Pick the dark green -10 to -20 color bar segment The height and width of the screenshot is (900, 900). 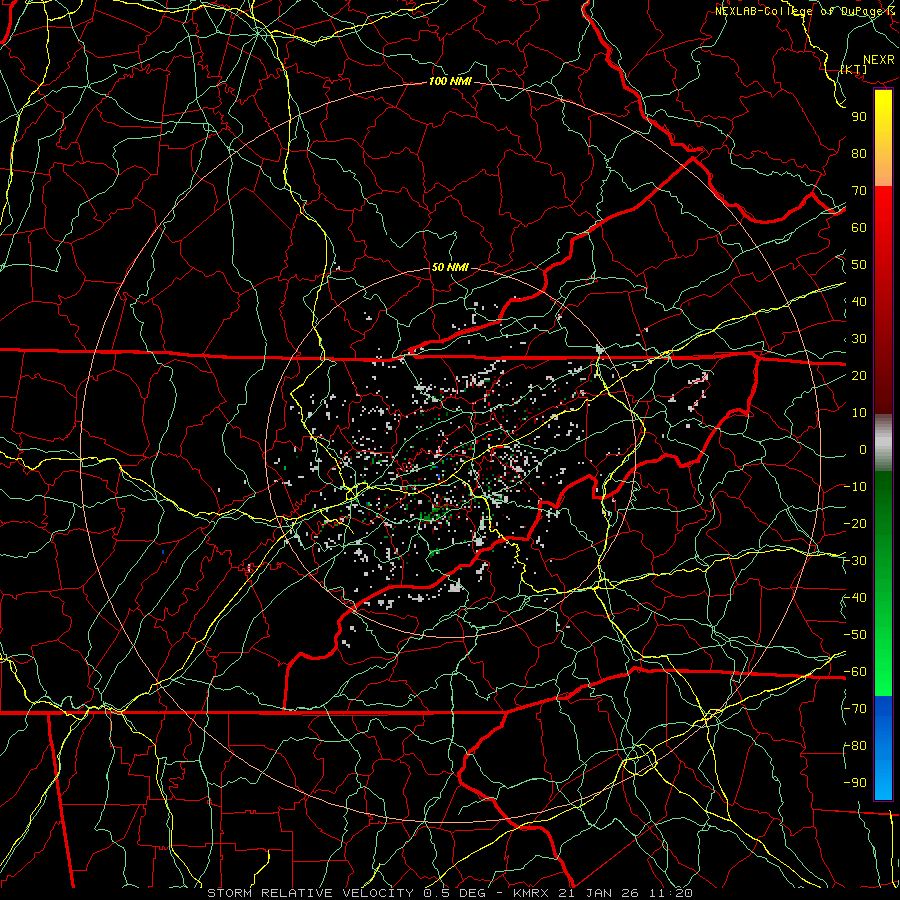pos(883,505)
